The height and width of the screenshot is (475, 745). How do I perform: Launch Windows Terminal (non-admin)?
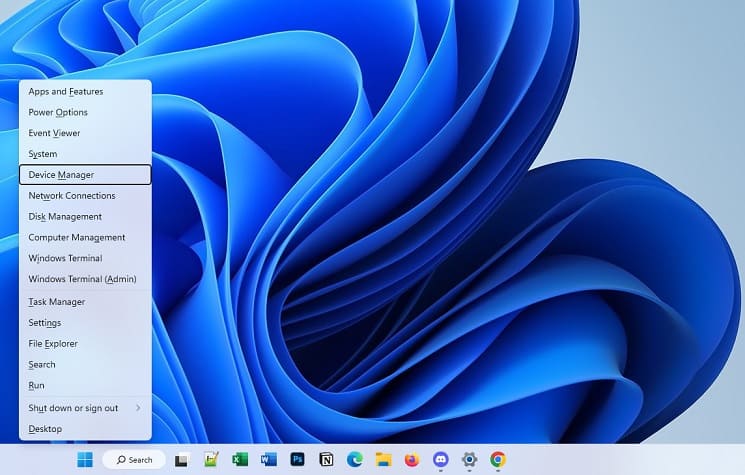pyautogui.click(x=86, y=258)
